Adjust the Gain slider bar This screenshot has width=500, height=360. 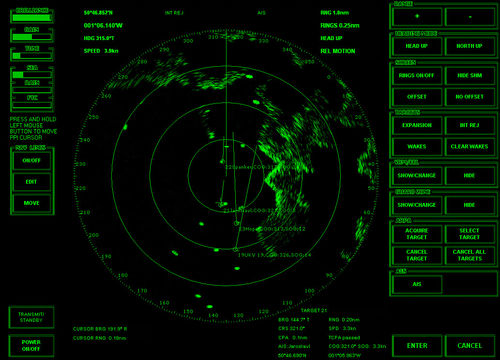[32, 37]
